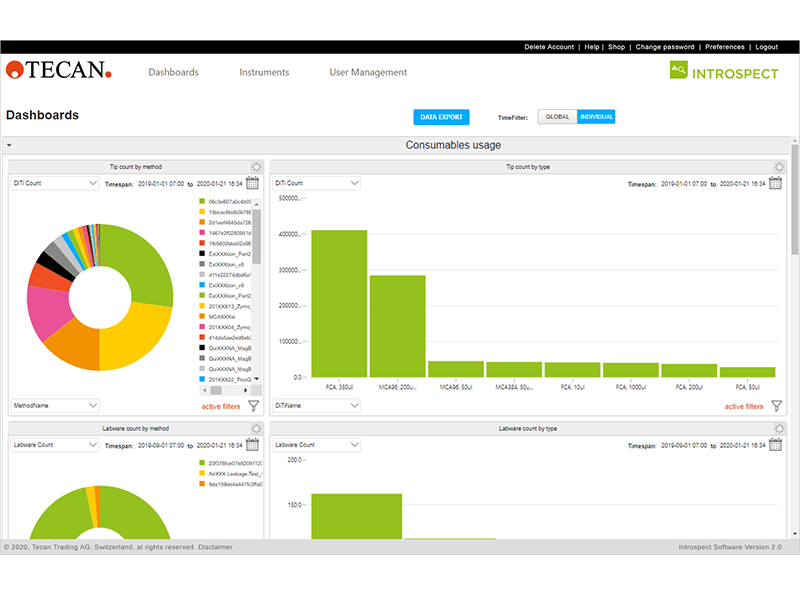Click the method legend vertical scrollbar thumb
Screen dimensions: 800x595
(x=257, y=236)
